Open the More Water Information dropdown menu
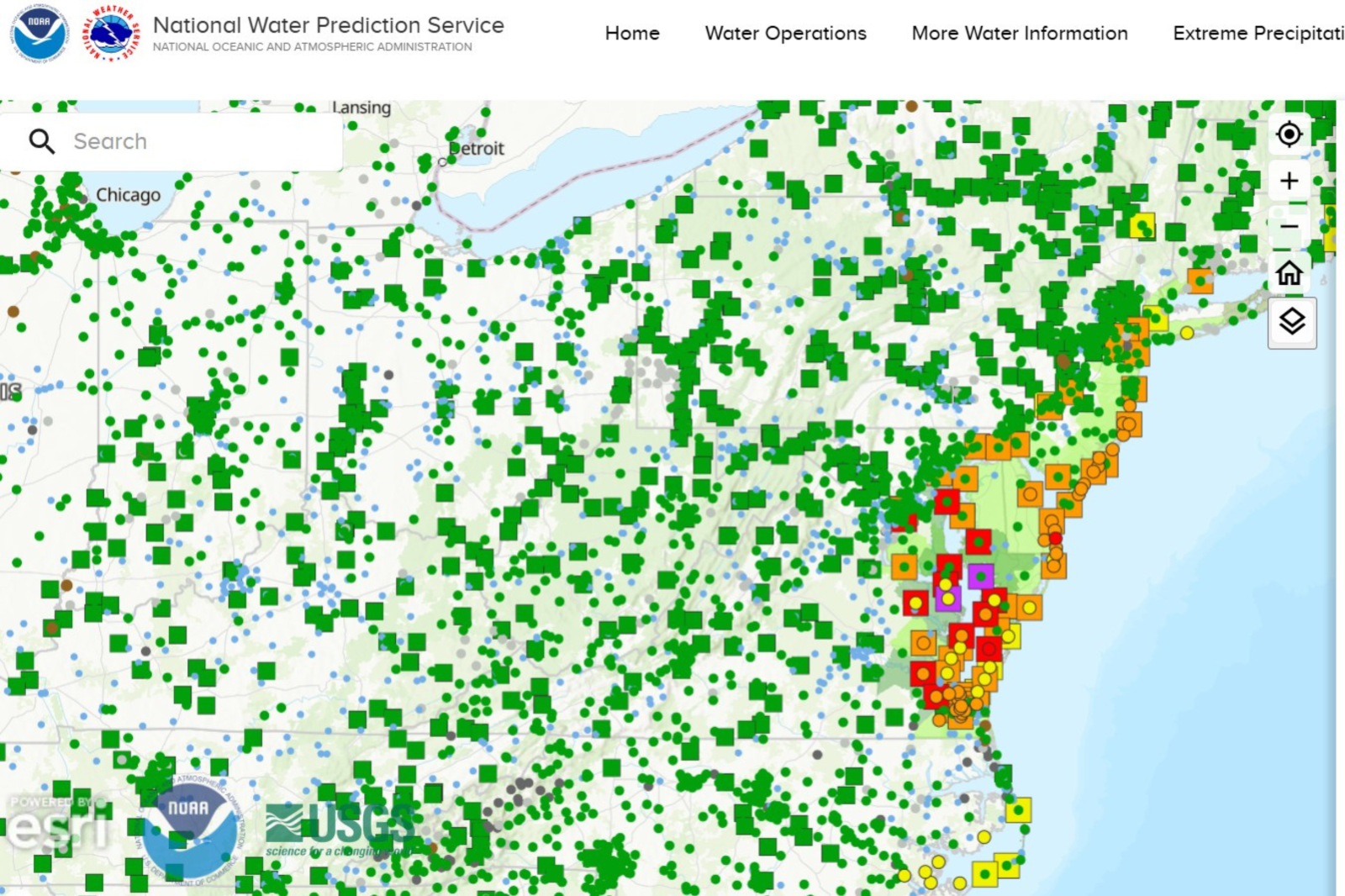The width and height of the screenshot is (1345, 896). pyautogui.click(x=1019, y=34)
